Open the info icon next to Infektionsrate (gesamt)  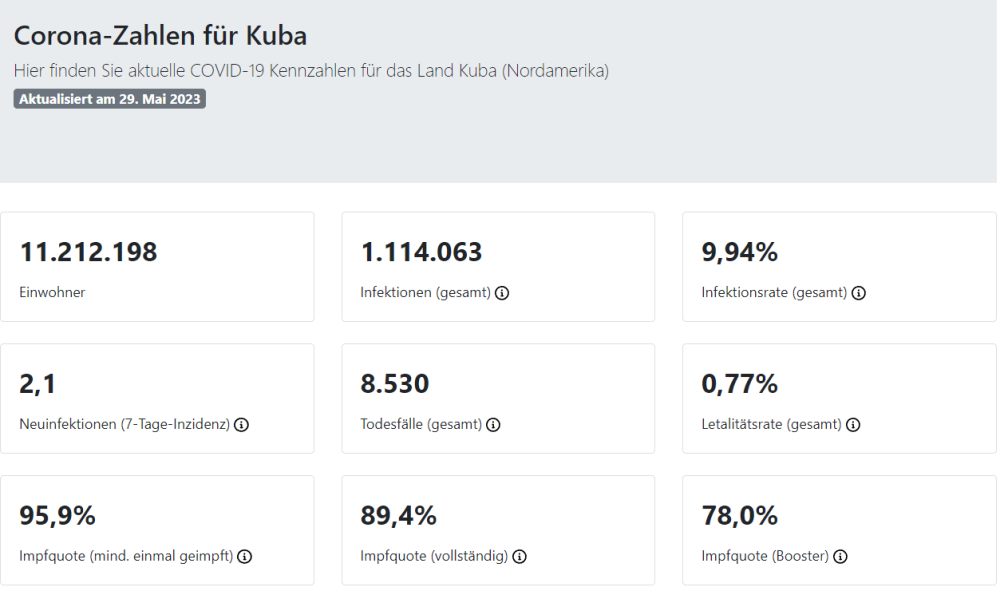(x=858, y=293)
